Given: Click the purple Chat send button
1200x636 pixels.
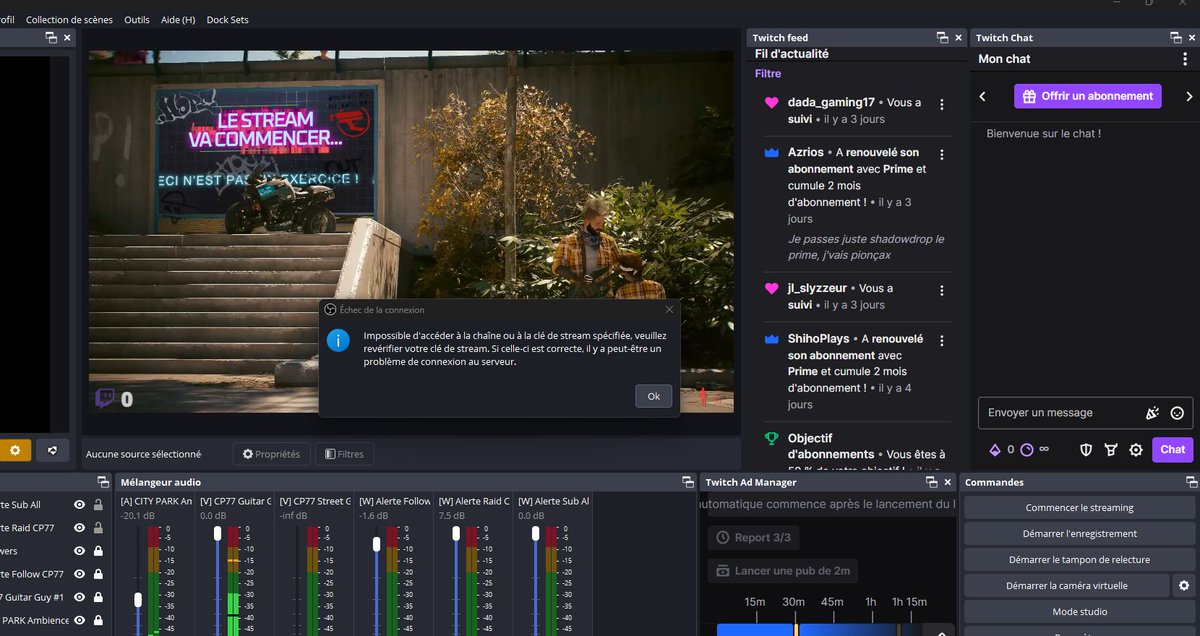Looking at the screenshot, I should pos(1173,450).
